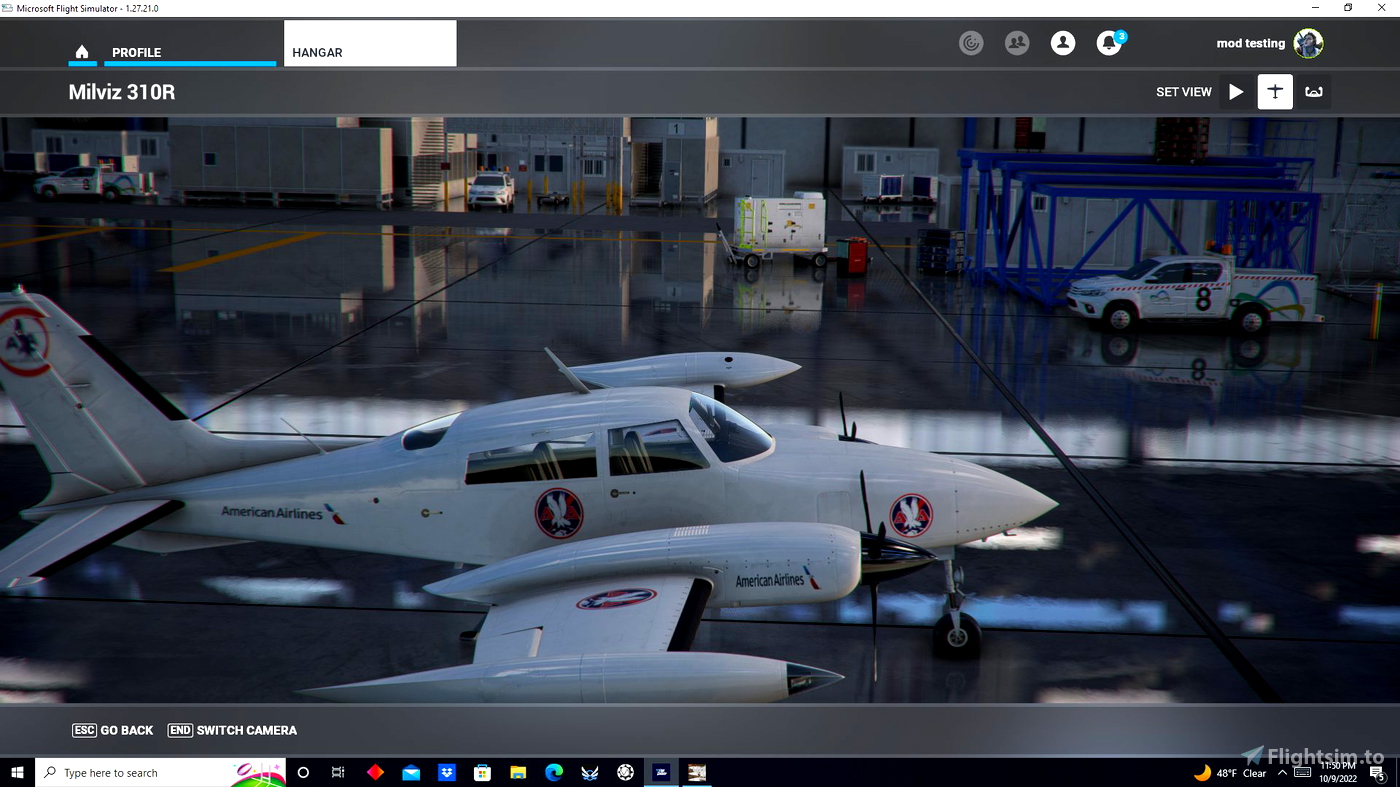Open the Action Center notifications icon
This screenshot has width=1400, height=787.
click(1380, 773)
